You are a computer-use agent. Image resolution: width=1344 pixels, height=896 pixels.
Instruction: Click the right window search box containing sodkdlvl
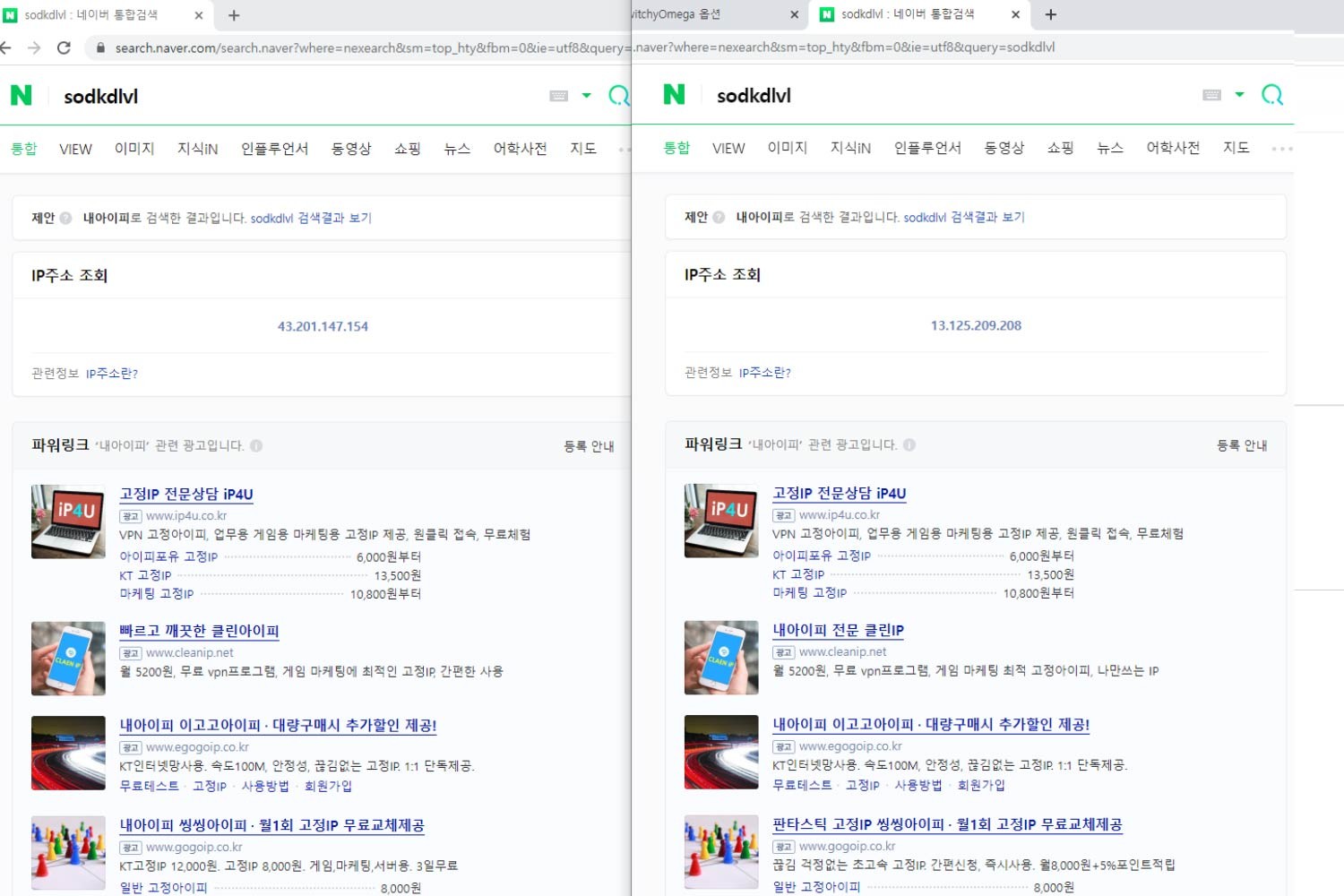[x=950, y=95]
